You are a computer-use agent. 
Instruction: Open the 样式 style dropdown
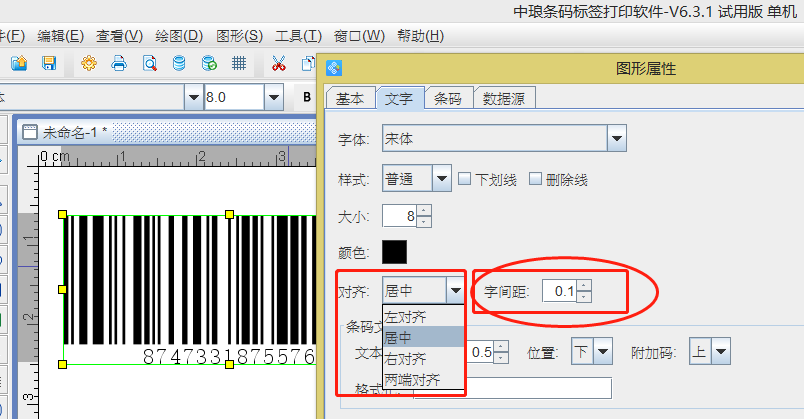pos(442,179)
